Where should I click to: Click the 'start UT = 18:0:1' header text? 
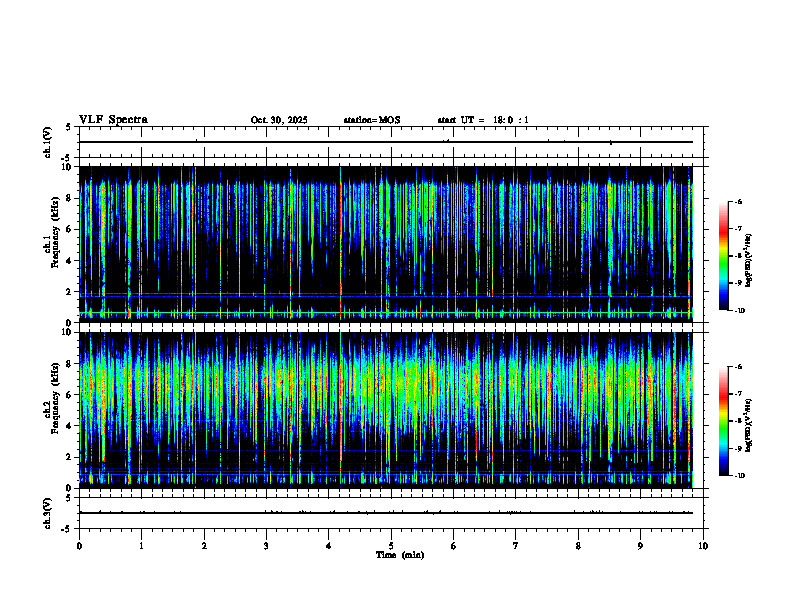click(483, 120)
